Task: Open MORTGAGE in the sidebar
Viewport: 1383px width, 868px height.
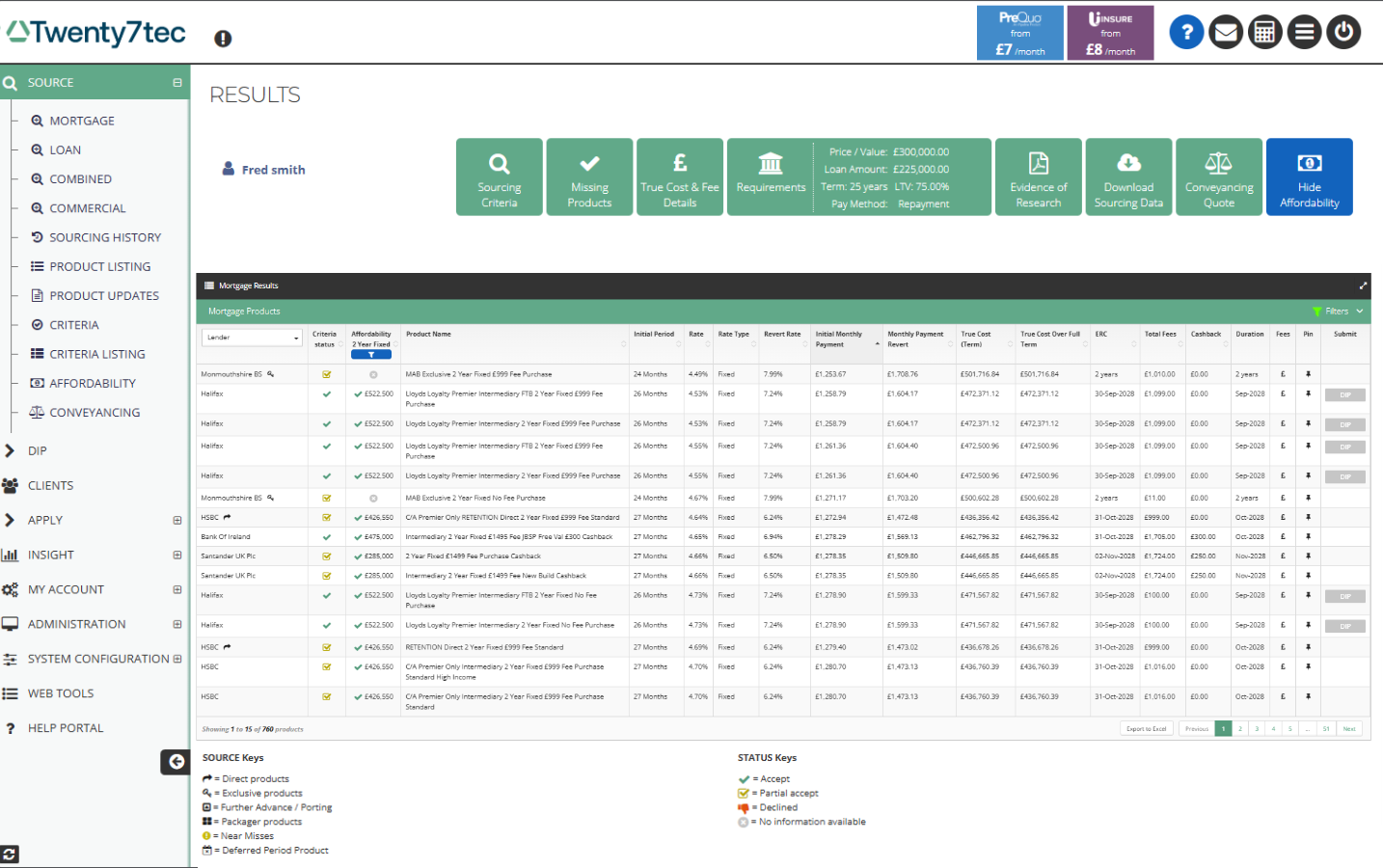Action: pos(82,121)
